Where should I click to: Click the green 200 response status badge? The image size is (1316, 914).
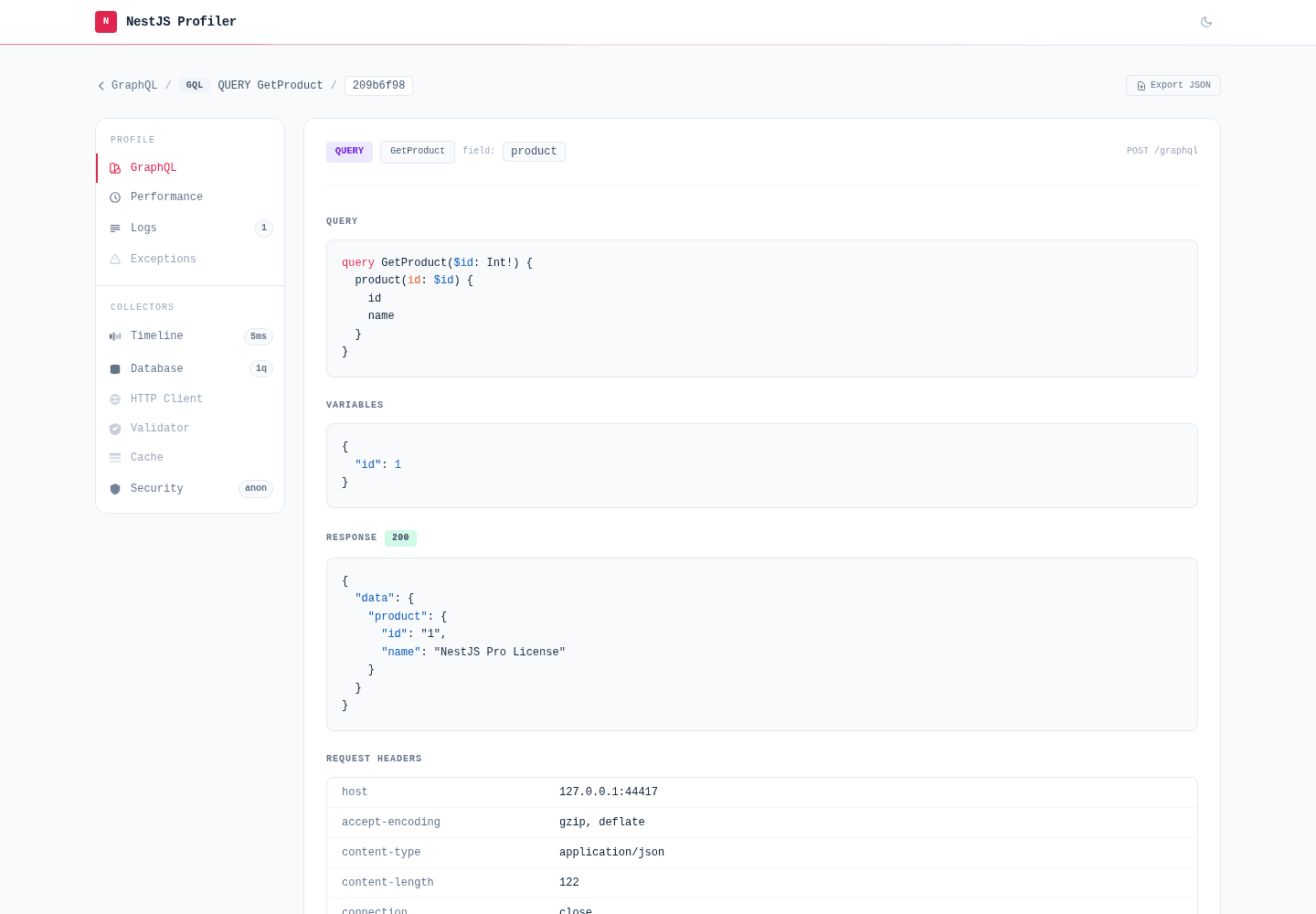(400, 538)
